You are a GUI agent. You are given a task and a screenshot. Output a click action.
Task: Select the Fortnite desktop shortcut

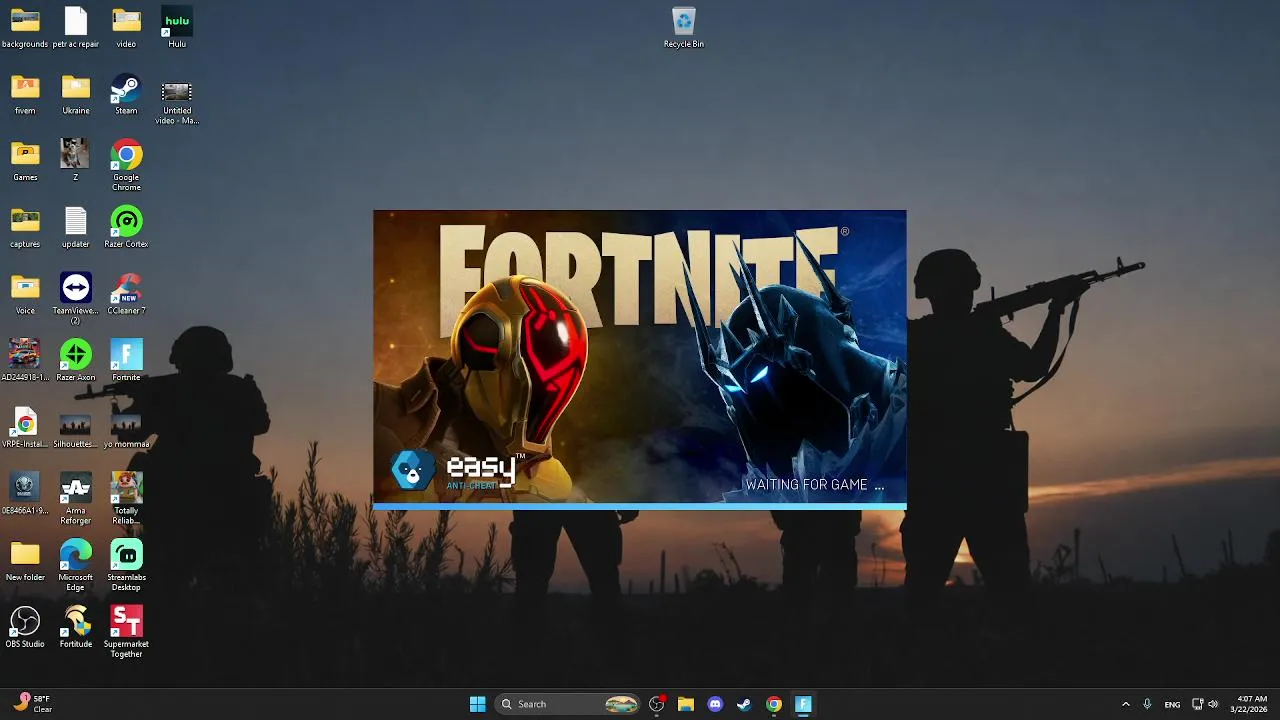pyautogui.click(x=126, y=361)
